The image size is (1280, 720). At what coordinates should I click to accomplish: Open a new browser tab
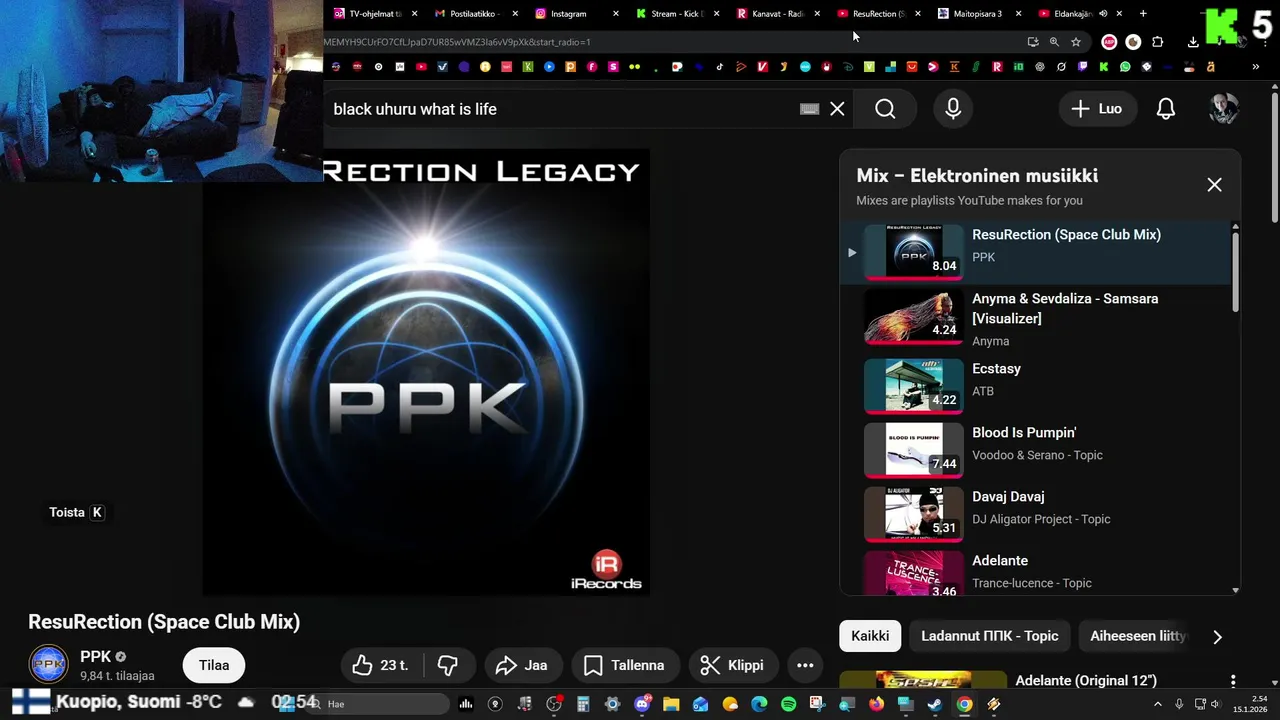[1143, 14]
